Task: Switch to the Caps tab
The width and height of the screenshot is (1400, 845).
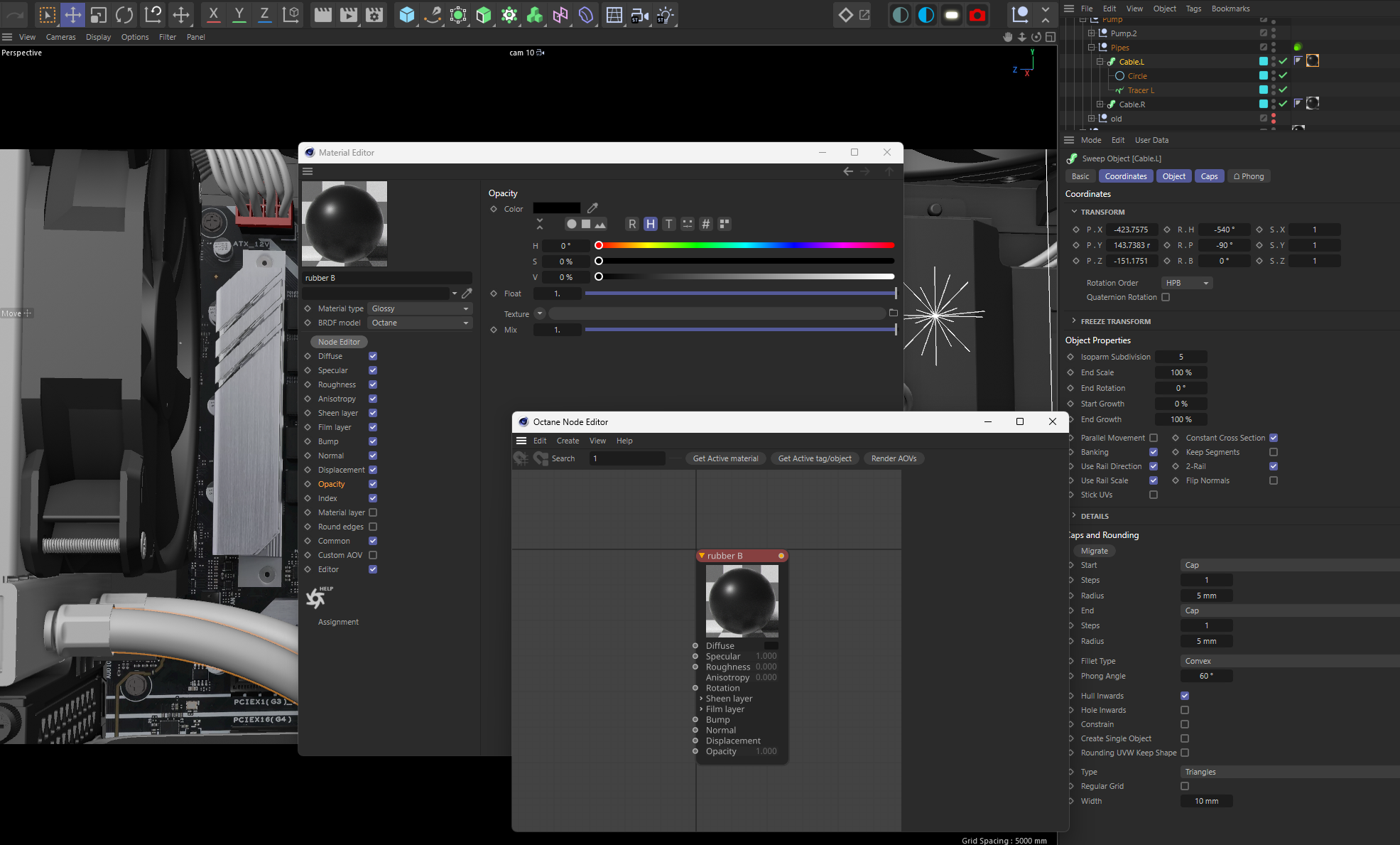Action: coord(1209,176)
